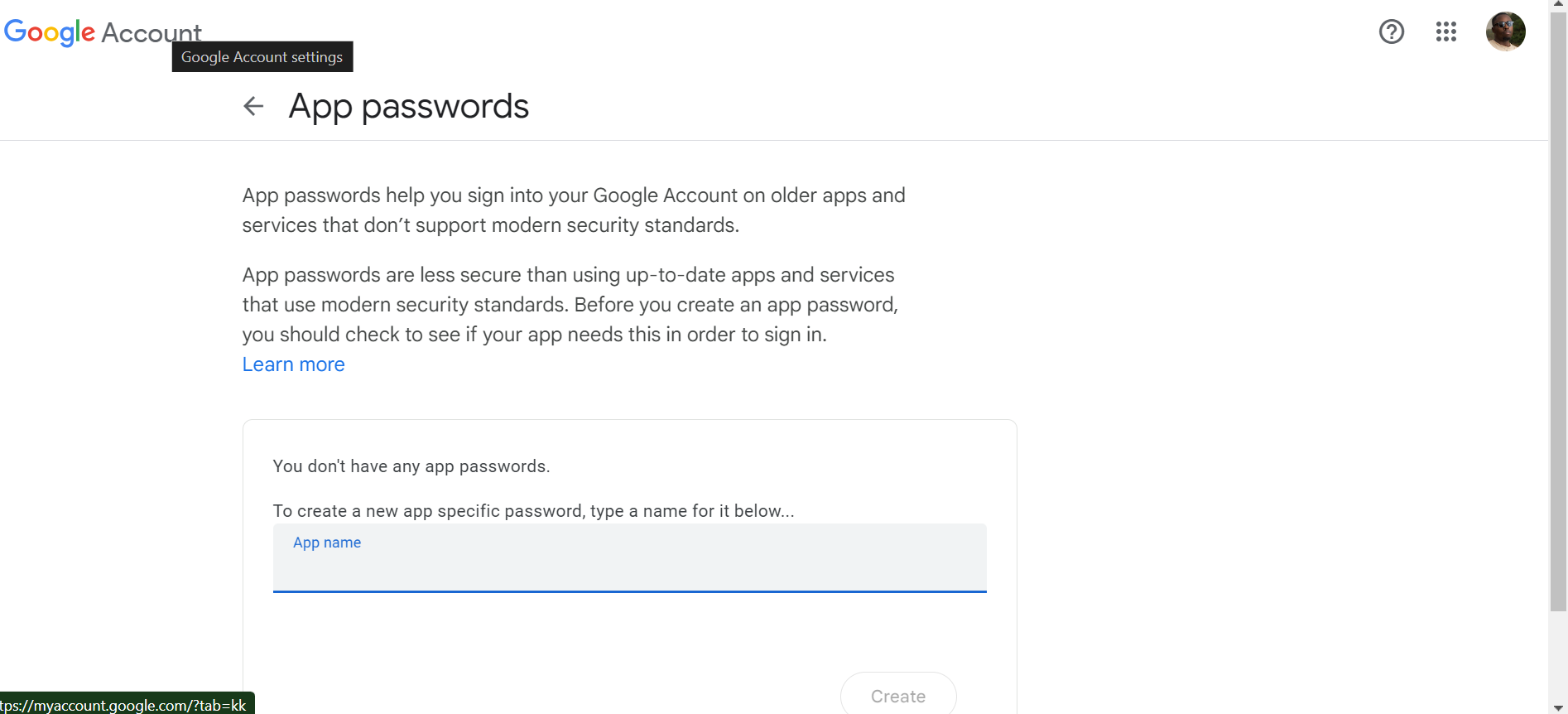Click the 'You don't have any app passwords' text
Screen dimensions: 1568x714
411,466
